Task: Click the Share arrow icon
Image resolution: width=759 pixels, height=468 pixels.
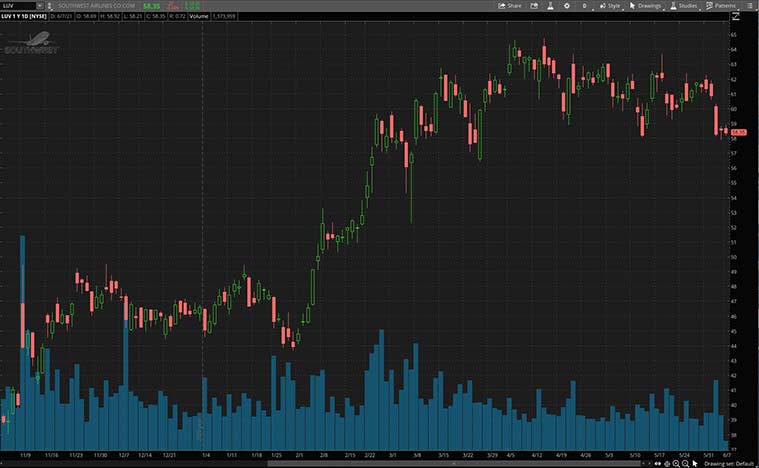Action: pos(501,6)
